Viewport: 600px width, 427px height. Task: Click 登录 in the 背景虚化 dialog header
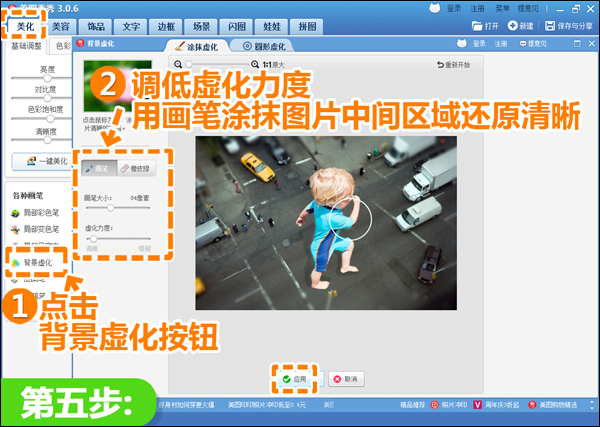pos(479,44)
